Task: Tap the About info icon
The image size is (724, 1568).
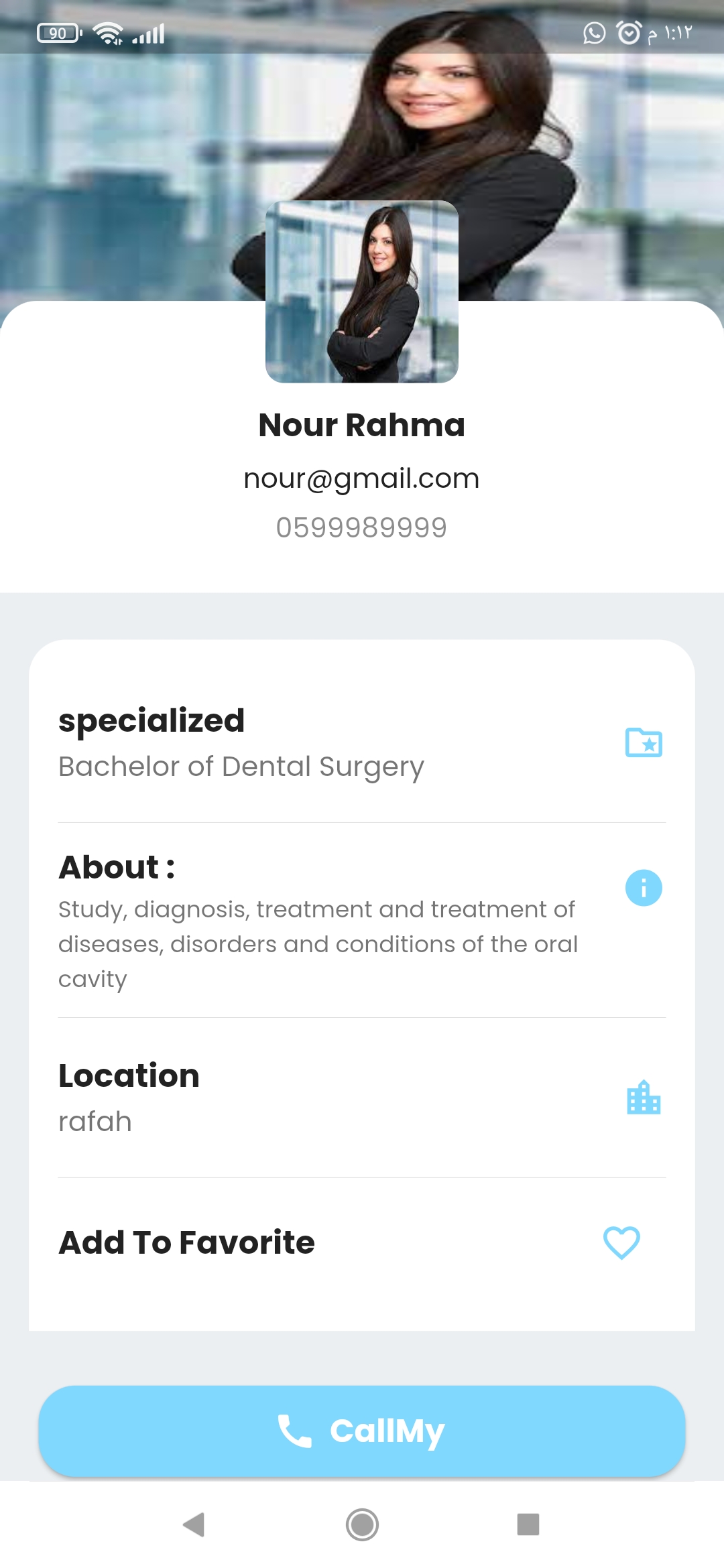Action: coord(644,888)
